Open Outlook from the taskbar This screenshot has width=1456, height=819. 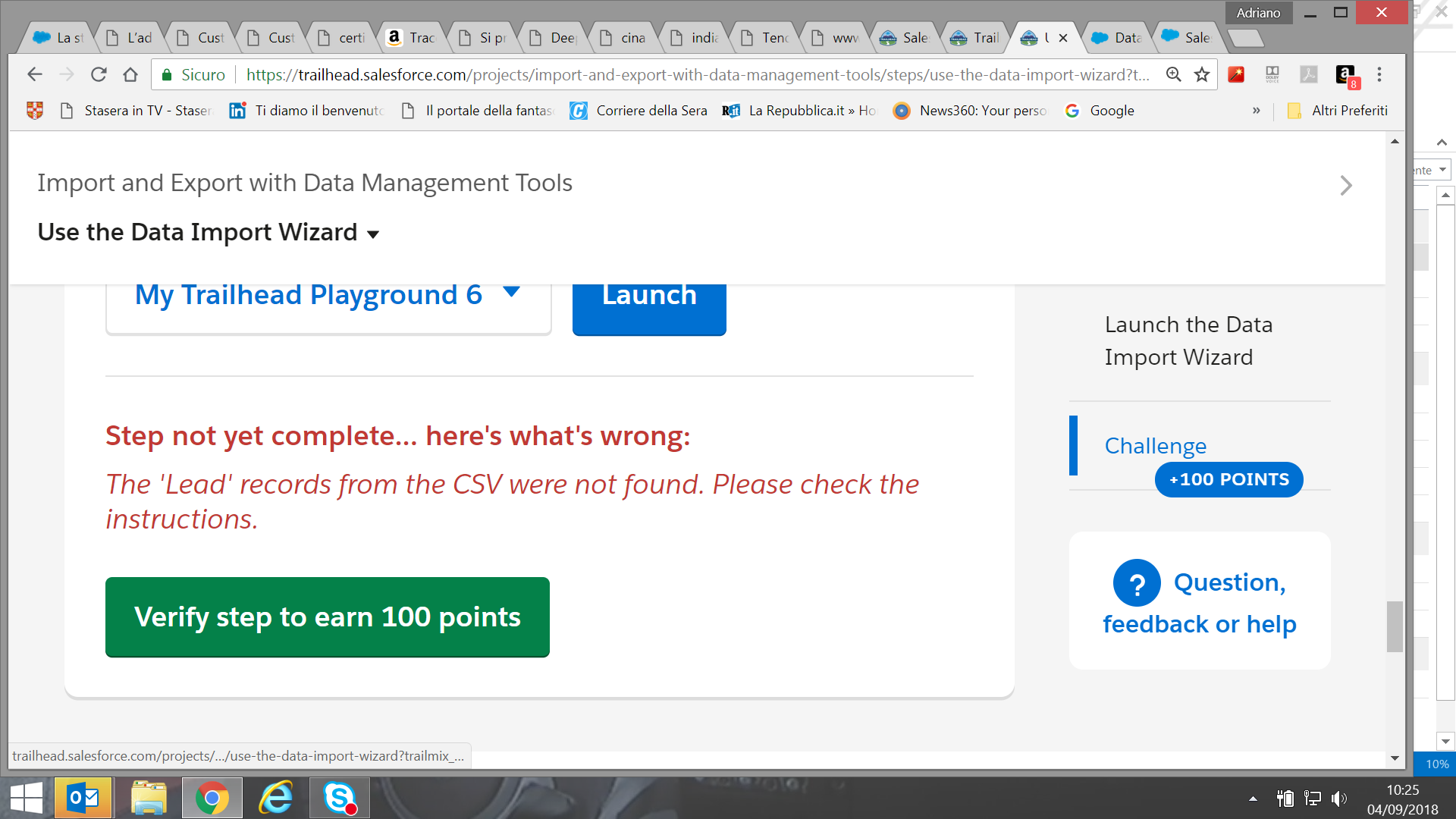83,798
